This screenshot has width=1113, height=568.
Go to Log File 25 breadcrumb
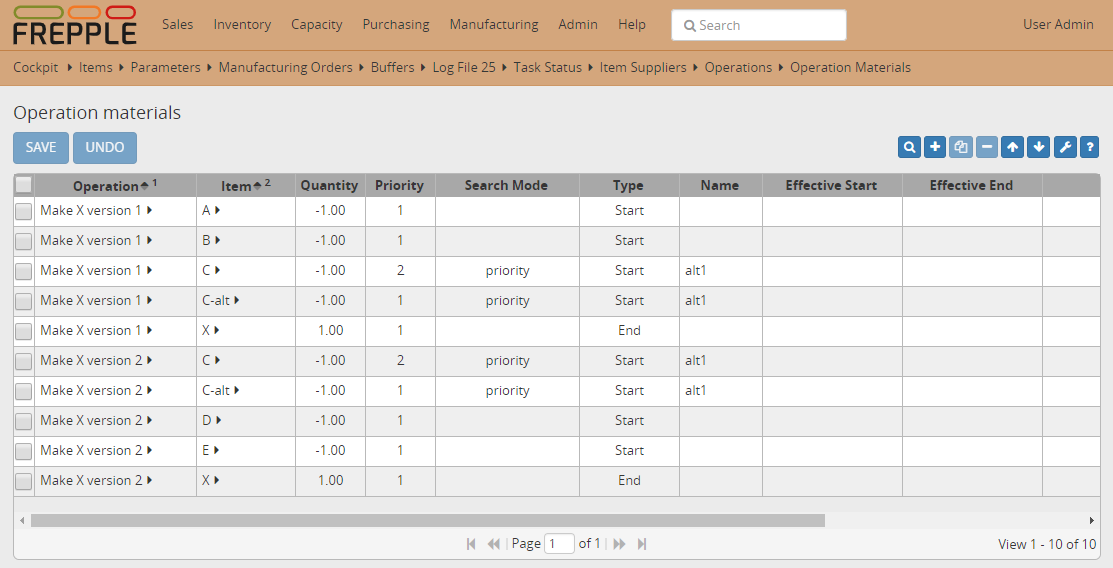coord(464,67)
